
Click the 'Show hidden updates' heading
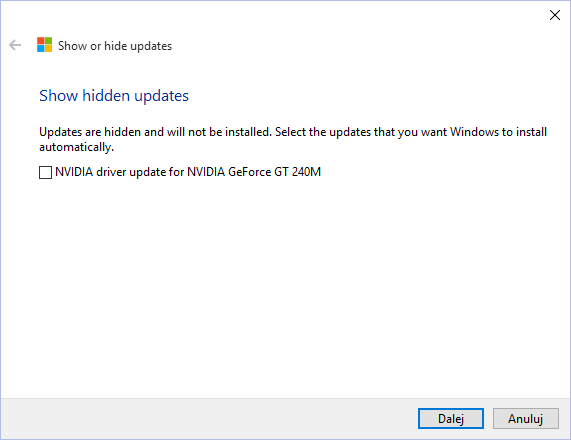click(x=114, y=96)
